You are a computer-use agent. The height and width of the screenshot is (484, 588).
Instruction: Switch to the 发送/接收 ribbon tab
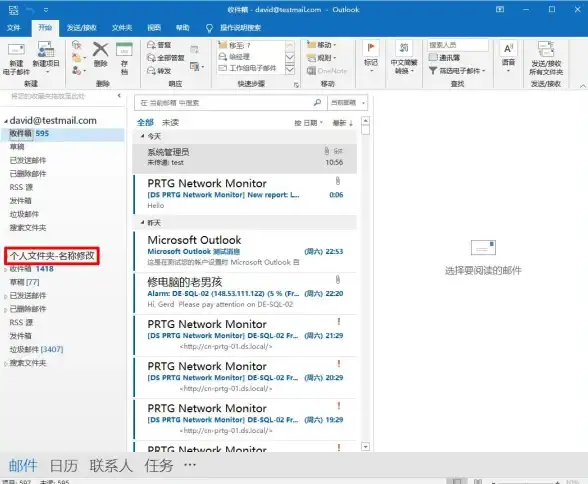coord(82,28)
